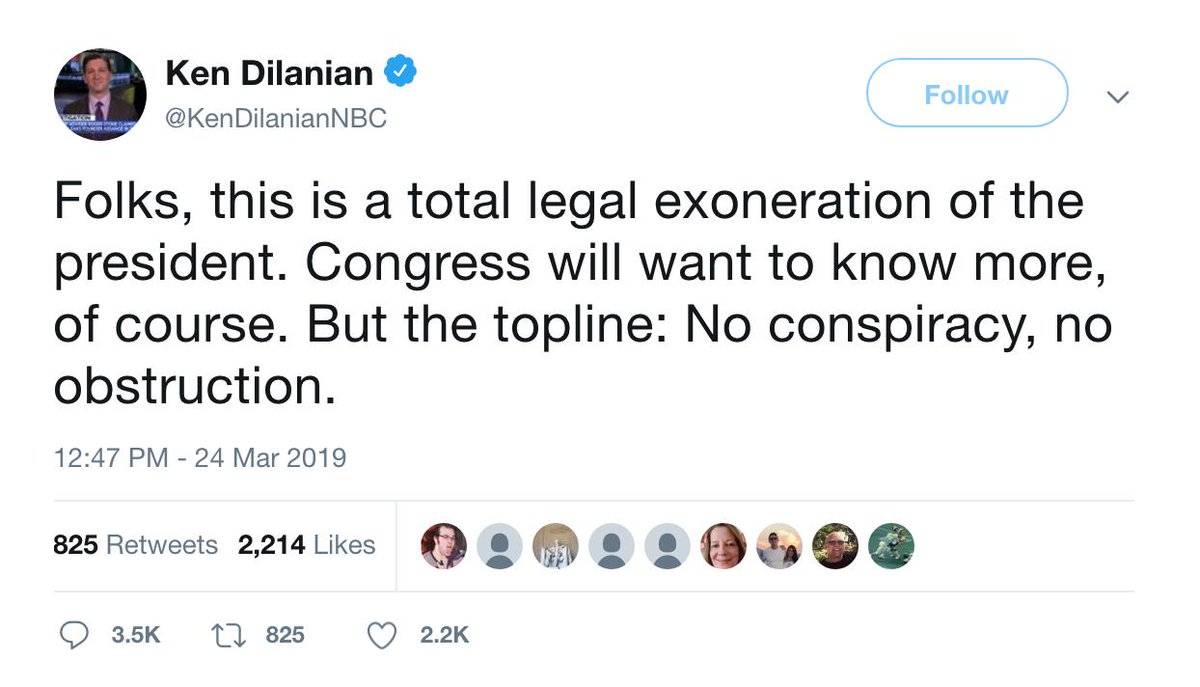
Task: Click the last green-toned liker avatar
Action: click(892, 546)
